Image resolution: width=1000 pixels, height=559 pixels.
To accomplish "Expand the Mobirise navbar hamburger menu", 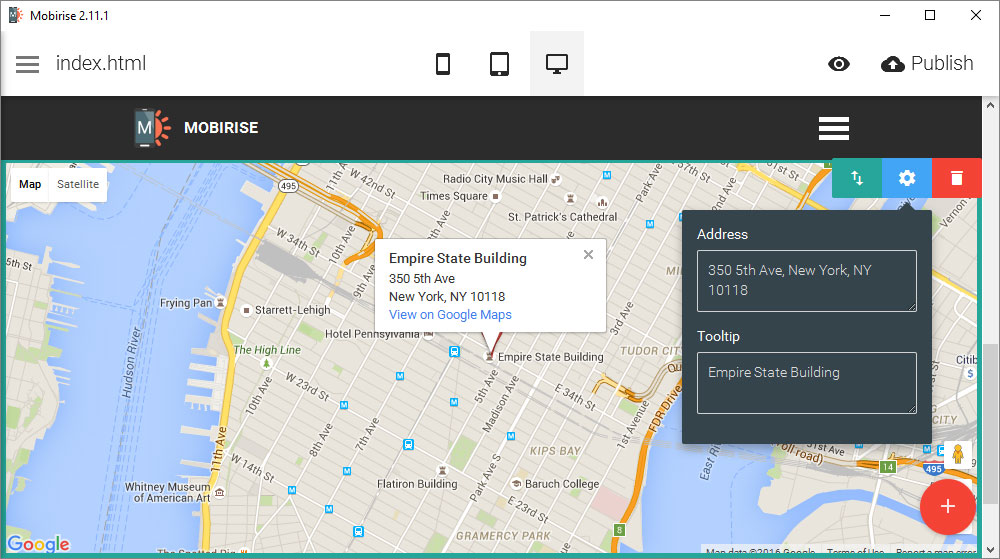I will coord(833,128).
